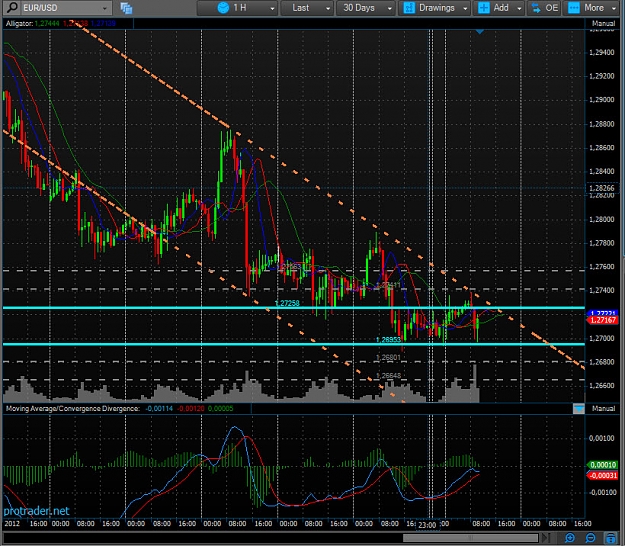Click the blue triangle marker at the top of the chart
Image resolution: width=625 pixels, height=546 pixels.
pos(480,31)
